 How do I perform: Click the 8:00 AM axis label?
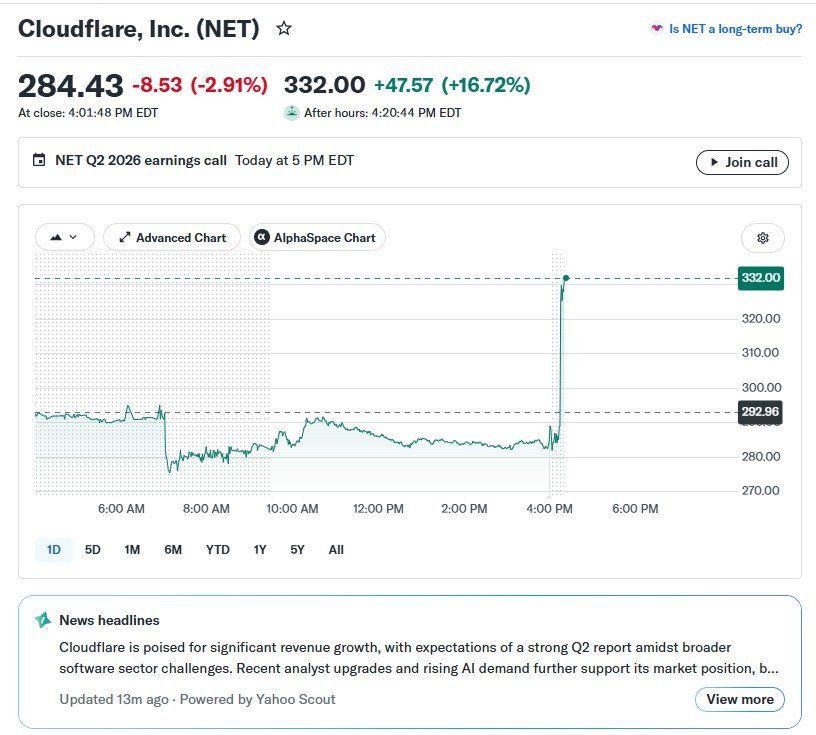206,509
